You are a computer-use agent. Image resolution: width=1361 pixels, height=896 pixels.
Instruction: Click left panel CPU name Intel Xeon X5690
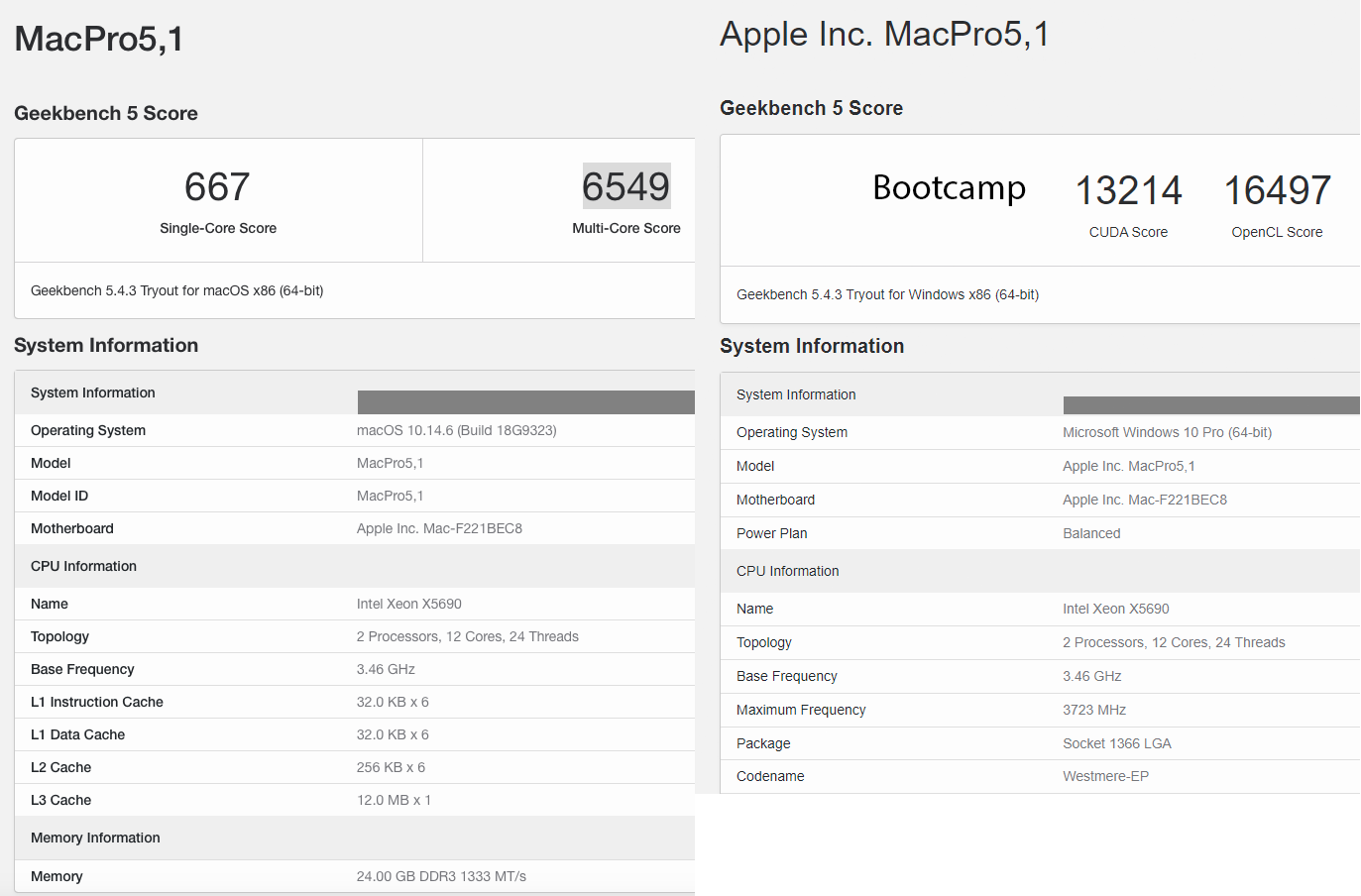(409, 604)
